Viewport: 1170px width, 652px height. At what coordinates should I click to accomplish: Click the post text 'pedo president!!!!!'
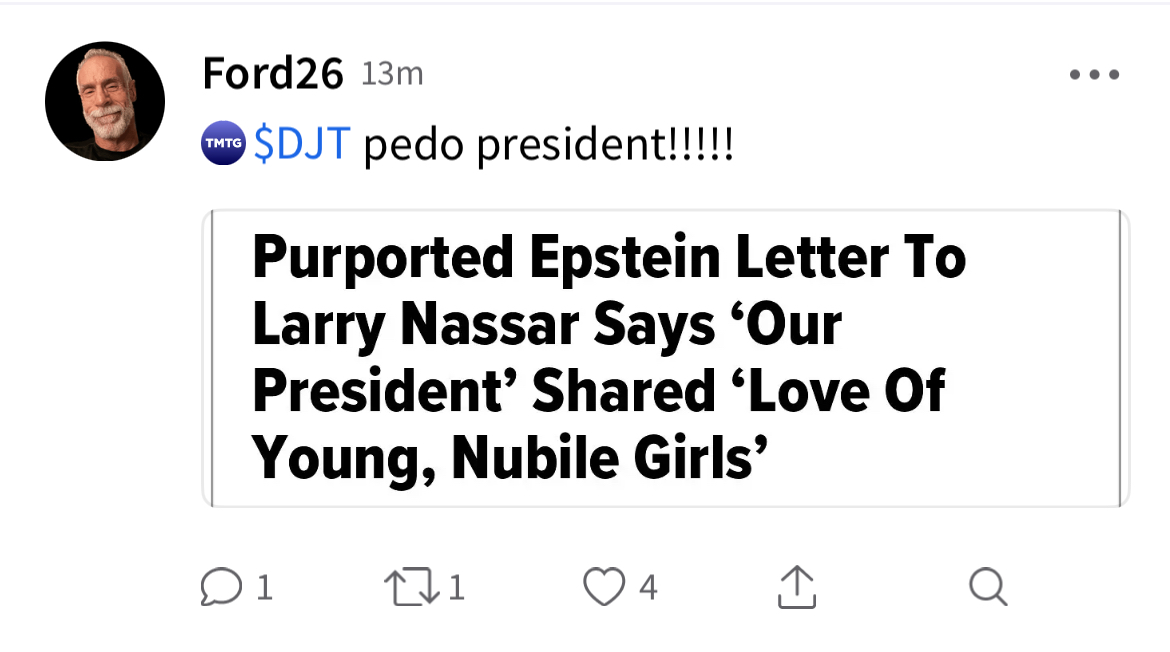[x=548, y=145]
